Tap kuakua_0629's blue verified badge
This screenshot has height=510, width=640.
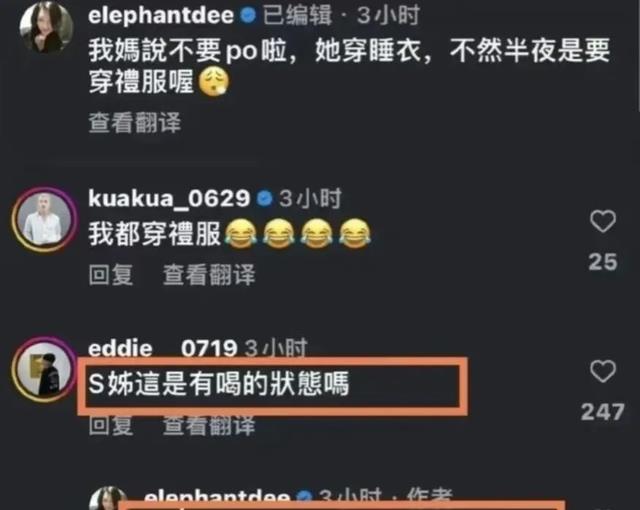264,199
